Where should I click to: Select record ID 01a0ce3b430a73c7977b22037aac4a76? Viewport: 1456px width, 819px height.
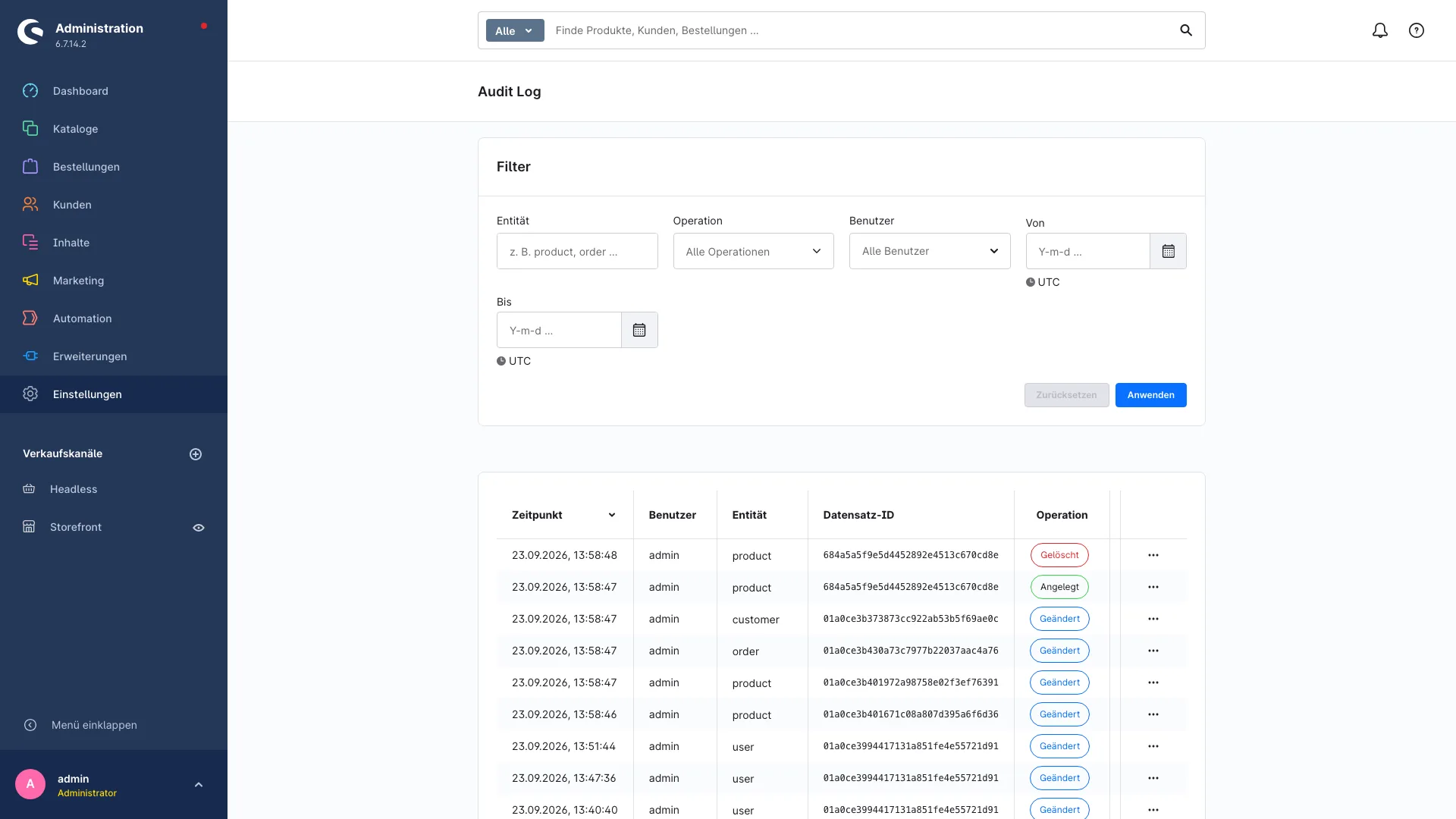911,651
